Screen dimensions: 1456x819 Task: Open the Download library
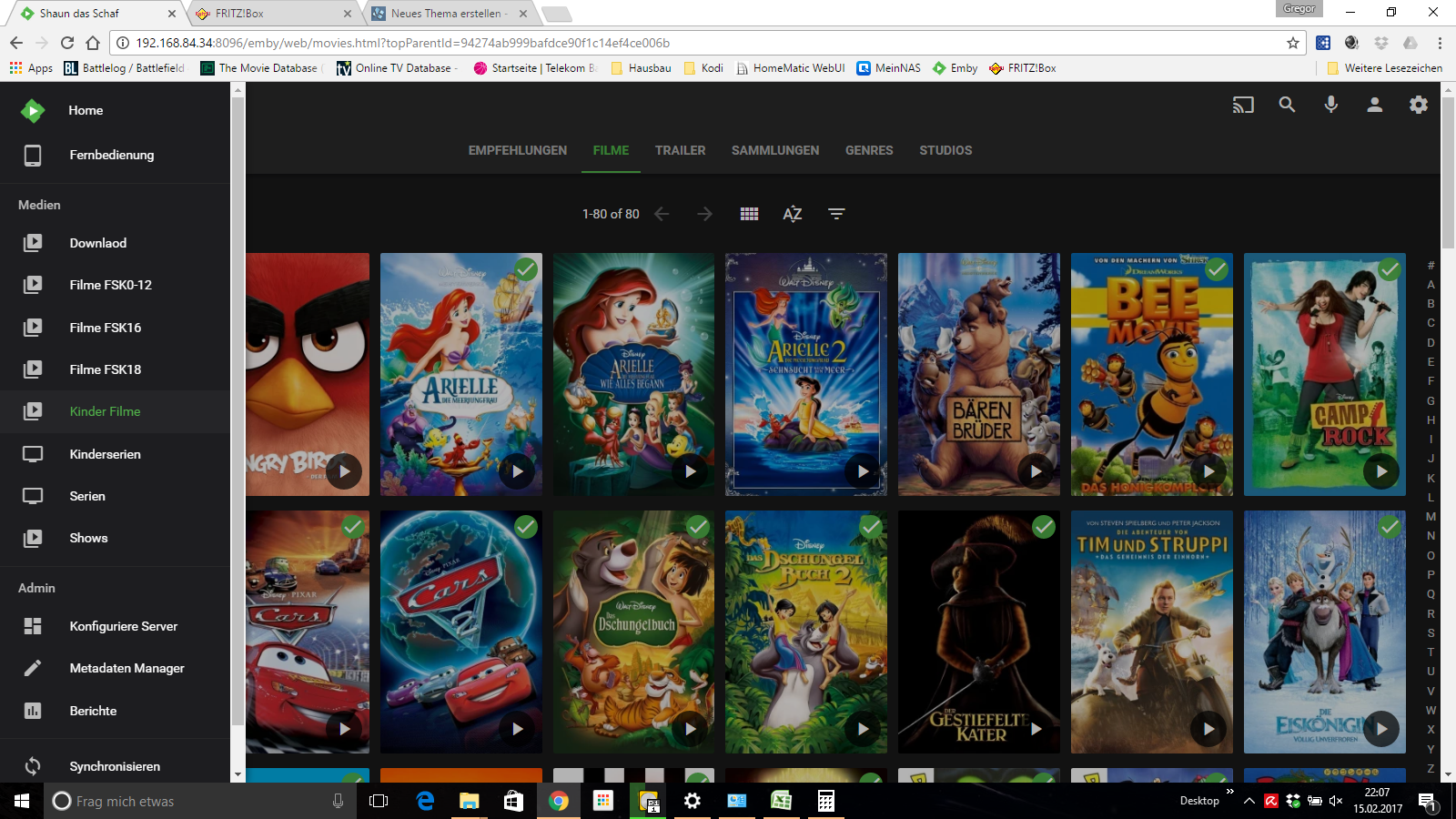tap(115, 243)
